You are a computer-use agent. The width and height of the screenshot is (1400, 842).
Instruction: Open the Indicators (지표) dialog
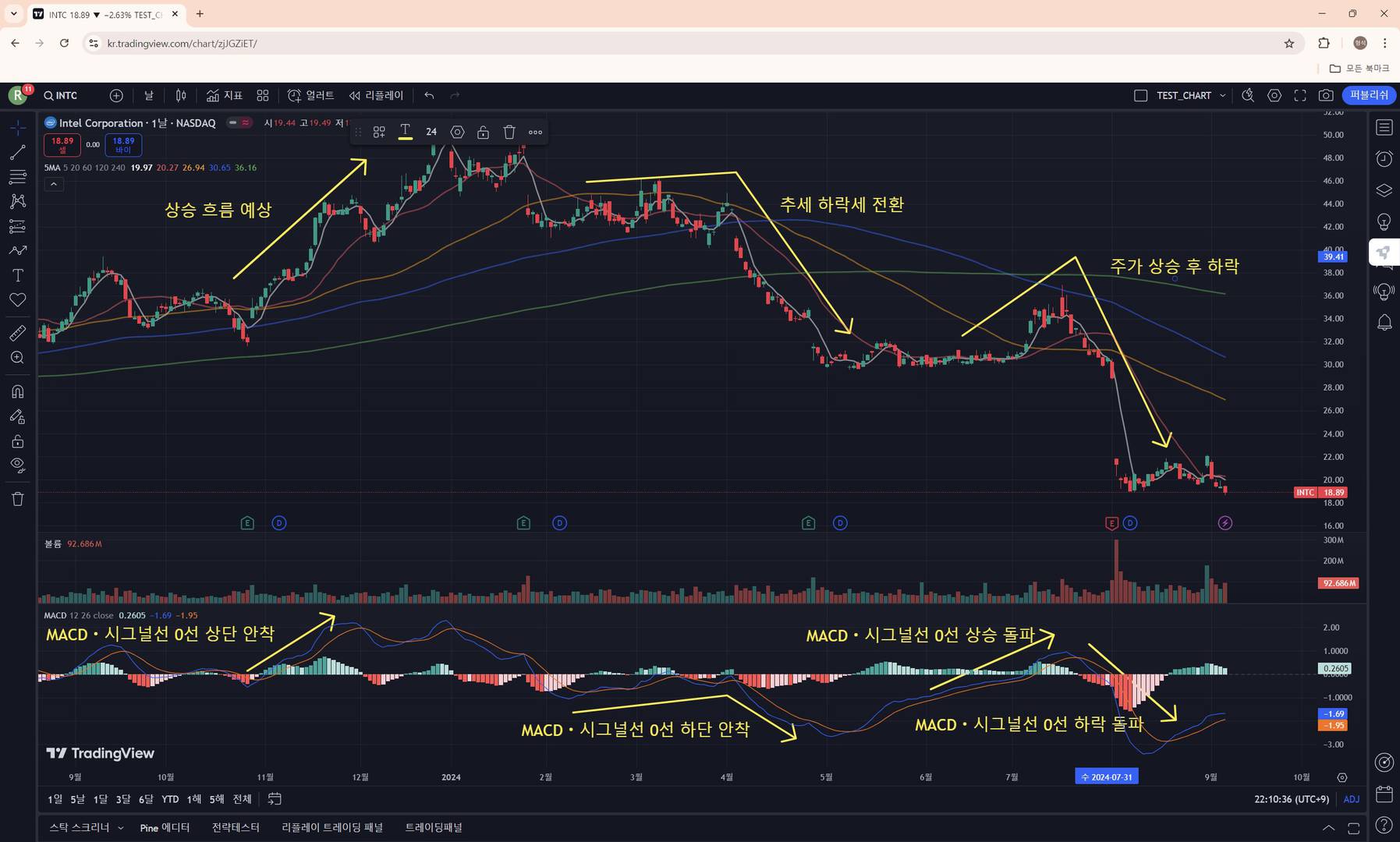click(x=225, y=95)
